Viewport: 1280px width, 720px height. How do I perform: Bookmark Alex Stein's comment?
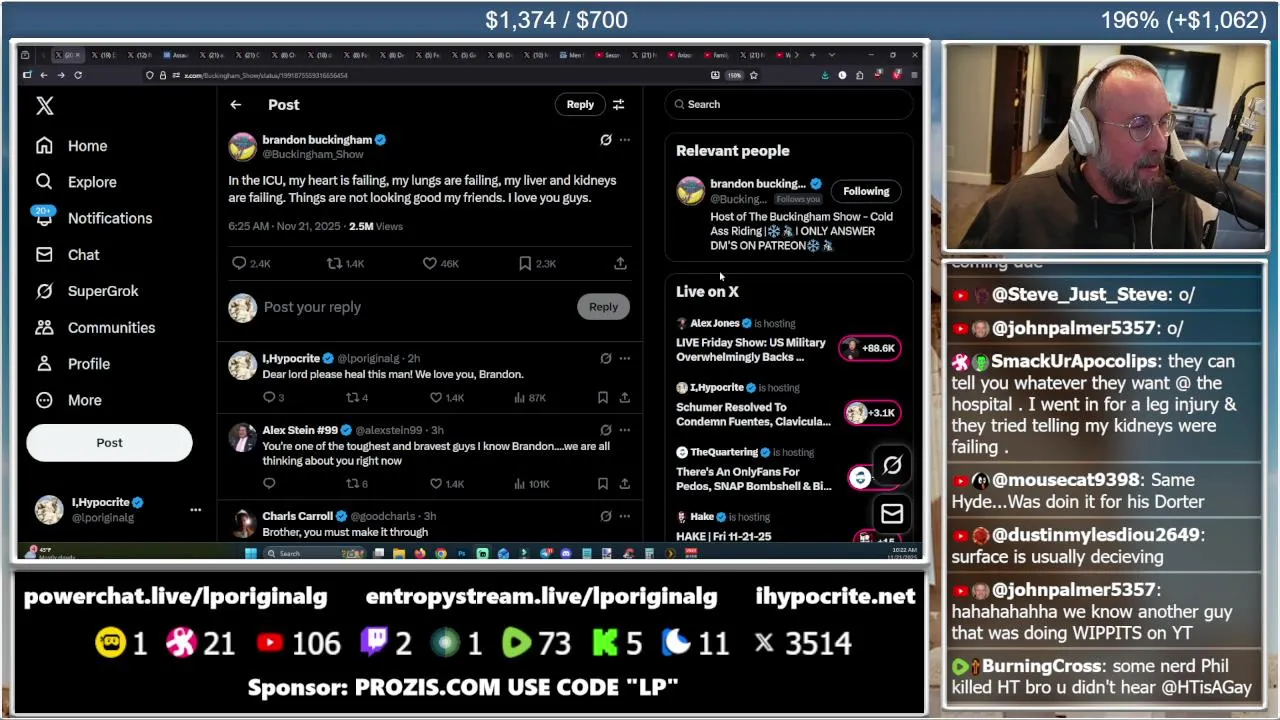[603, 483]
